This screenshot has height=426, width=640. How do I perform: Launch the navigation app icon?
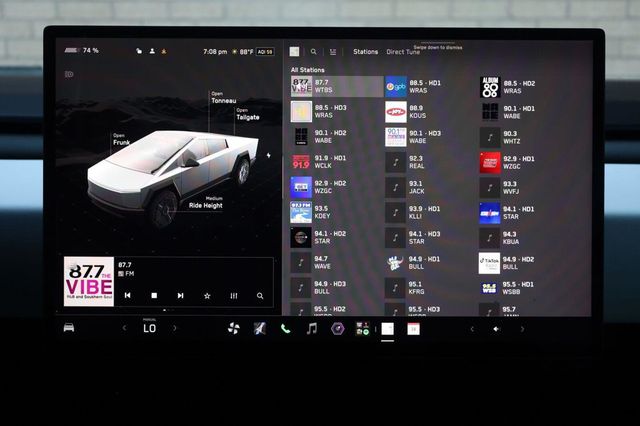[260, 328]
